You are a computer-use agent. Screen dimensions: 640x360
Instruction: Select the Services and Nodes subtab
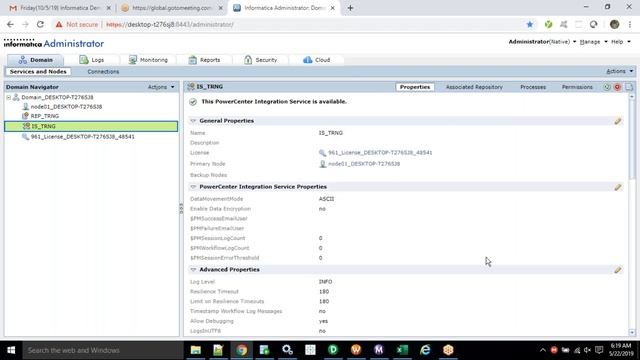(x=38, y=71)
